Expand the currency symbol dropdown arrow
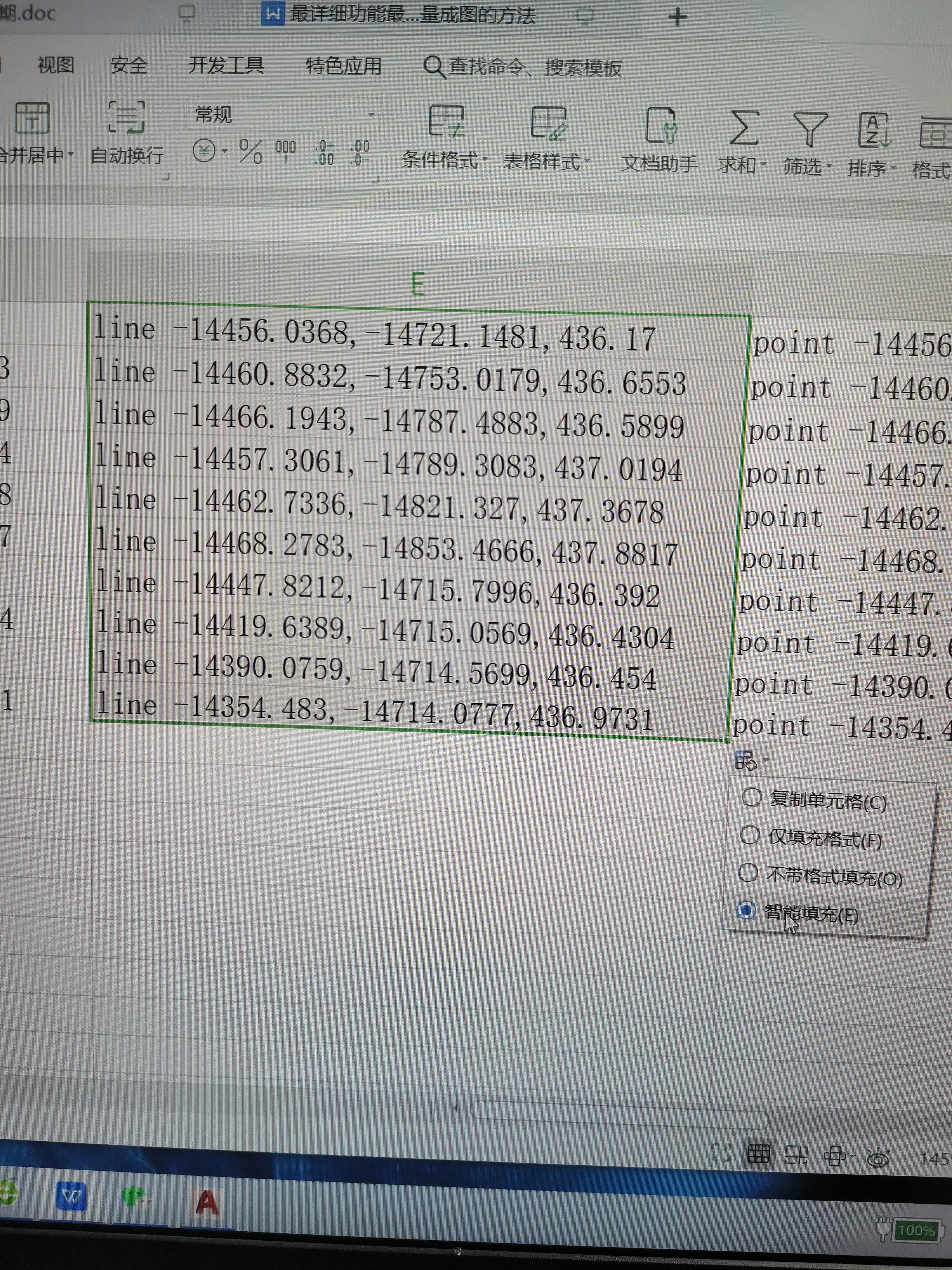This screenshot has height=1270, width=952. coord(224,151)
